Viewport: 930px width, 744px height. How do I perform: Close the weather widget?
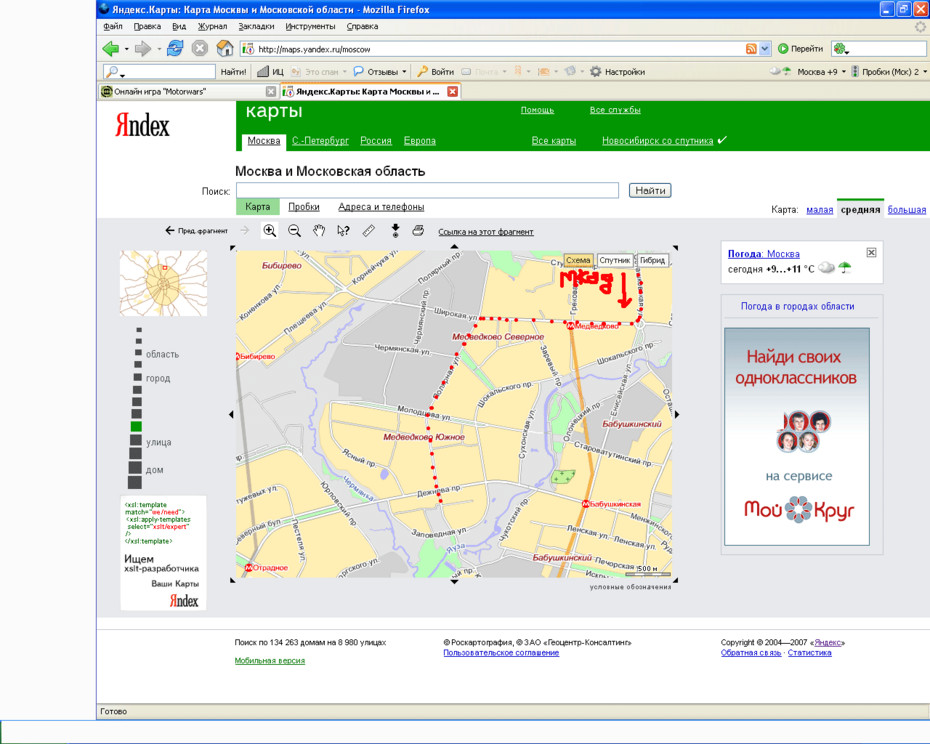(871, 253)
